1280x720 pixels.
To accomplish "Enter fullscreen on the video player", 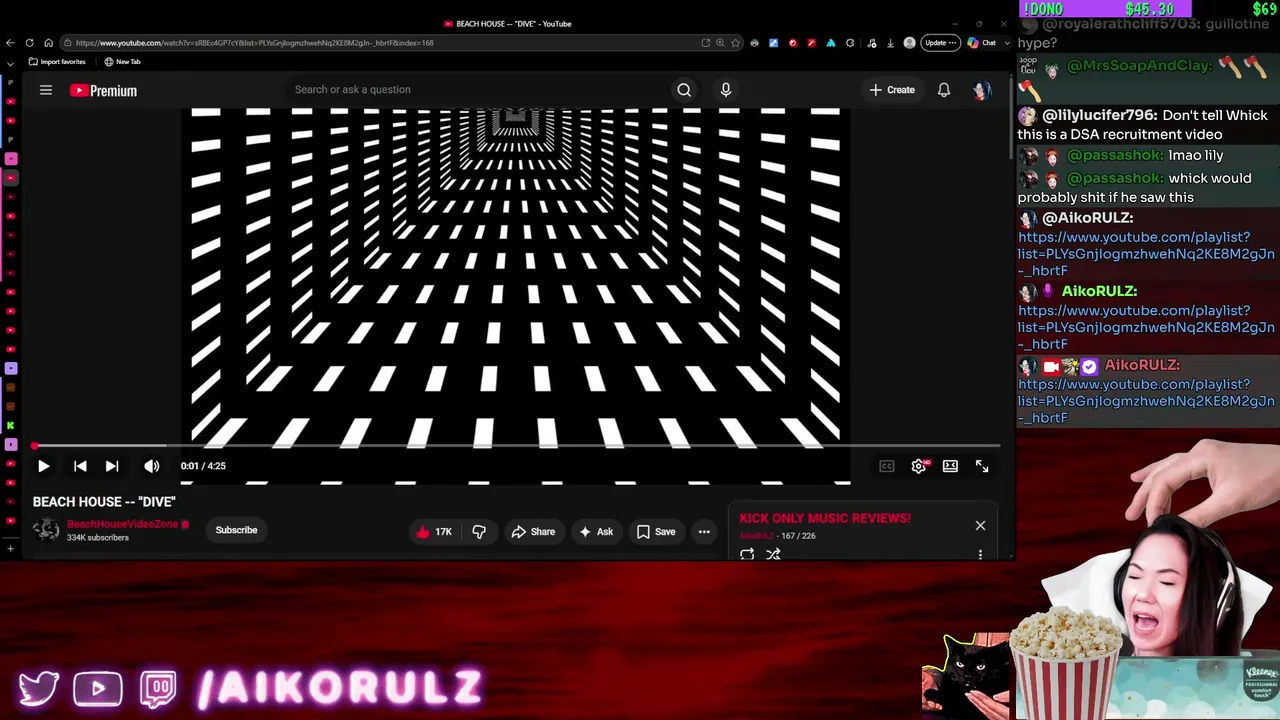I will tap(982, 466).
